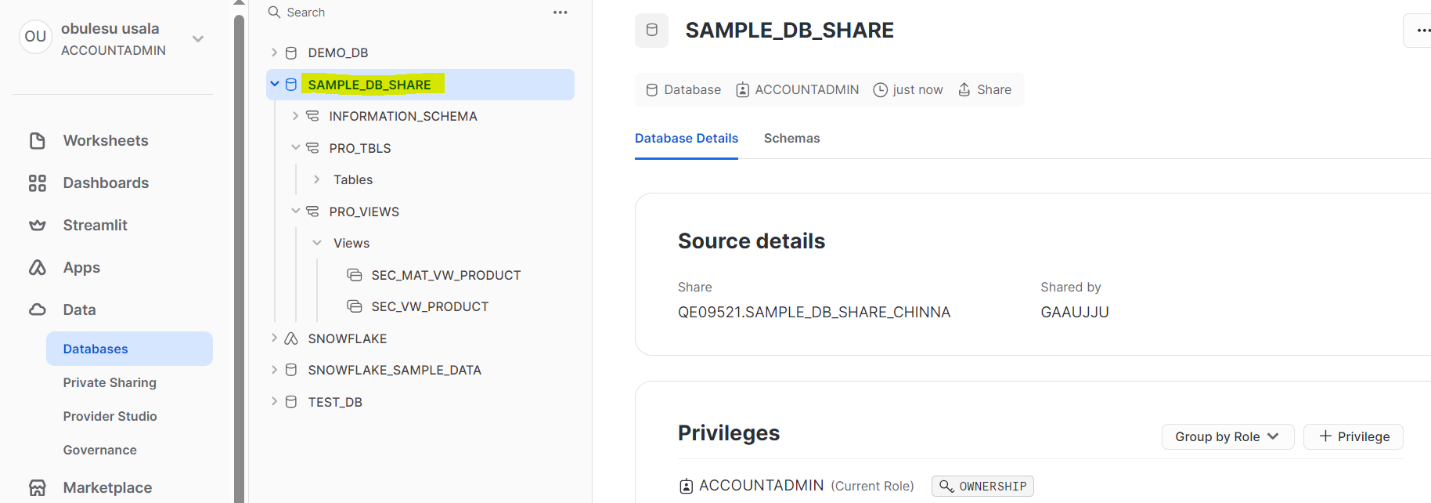Go to Dashboards section
This screenshot has height=503, width=1431.
106,183
